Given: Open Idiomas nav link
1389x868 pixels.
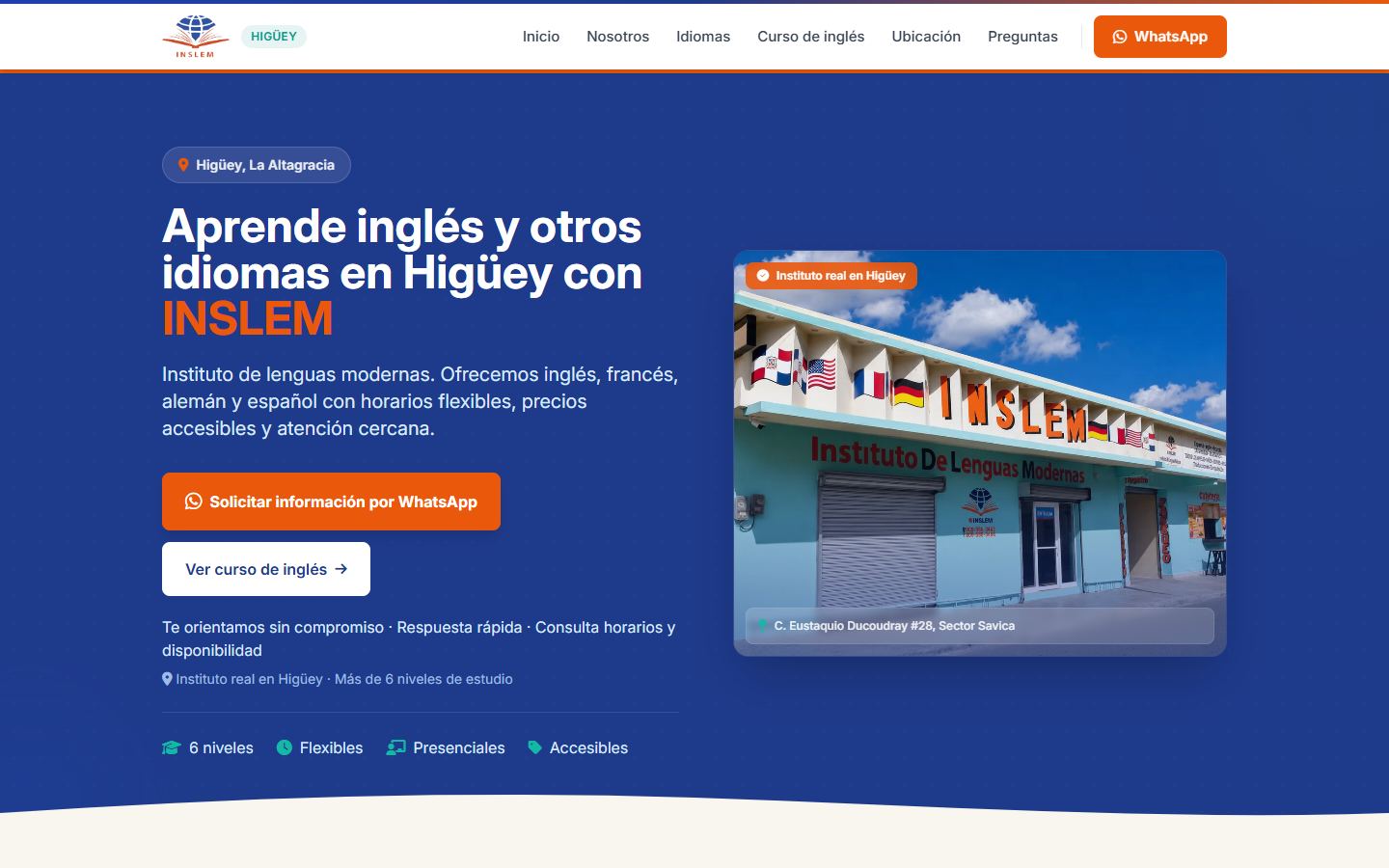Looking at the screenshot, I should tap(703, 37).
